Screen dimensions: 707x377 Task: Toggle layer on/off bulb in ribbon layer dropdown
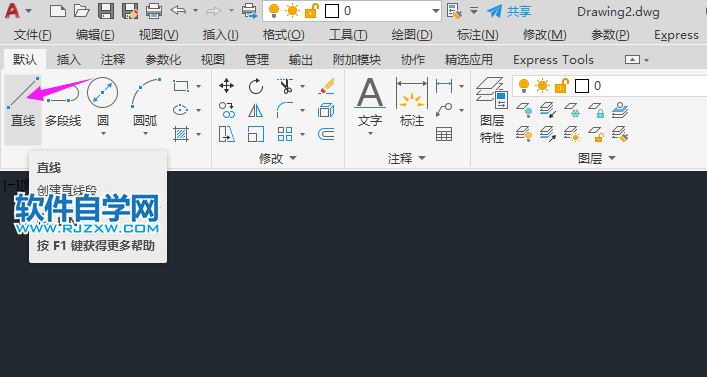(x=524, y=86)
